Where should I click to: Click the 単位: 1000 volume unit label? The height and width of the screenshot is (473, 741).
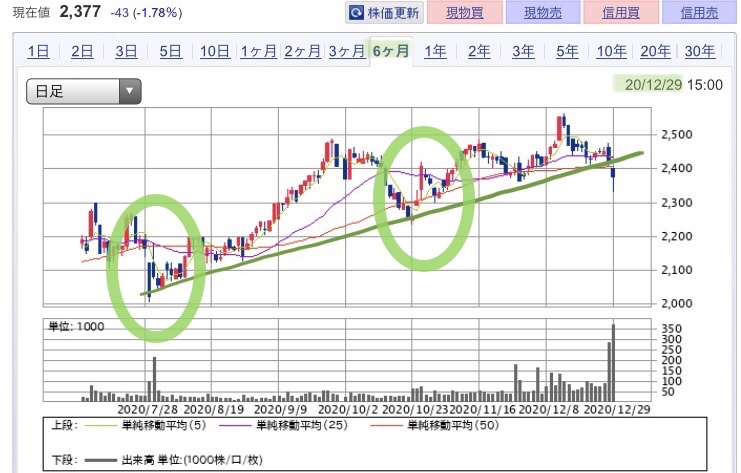[76, 327]
